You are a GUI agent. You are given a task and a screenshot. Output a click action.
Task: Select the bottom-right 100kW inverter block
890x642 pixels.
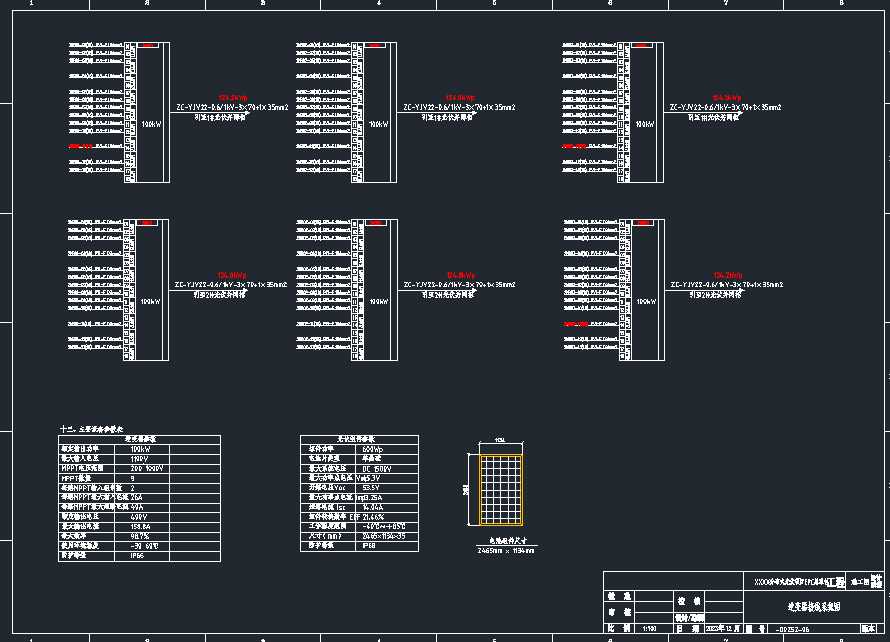(645, 301)
